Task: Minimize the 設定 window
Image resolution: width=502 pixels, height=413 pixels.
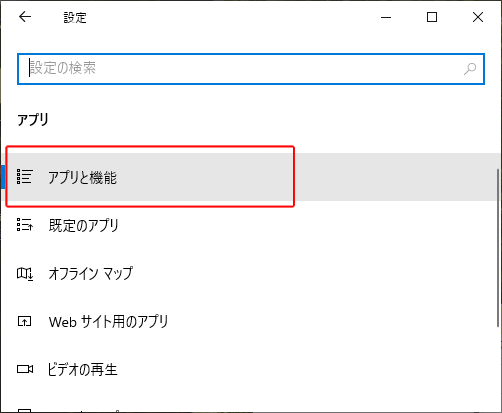Action: point(386,17)
